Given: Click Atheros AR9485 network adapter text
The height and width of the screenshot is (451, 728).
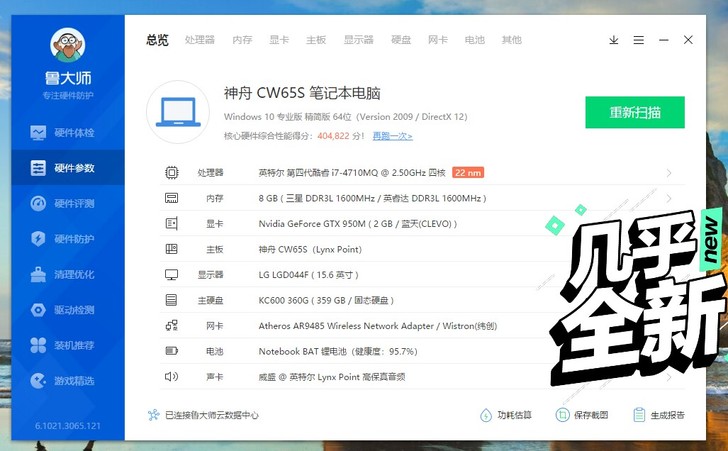Looking at the screenshot, I should click(x=377, y=326).
